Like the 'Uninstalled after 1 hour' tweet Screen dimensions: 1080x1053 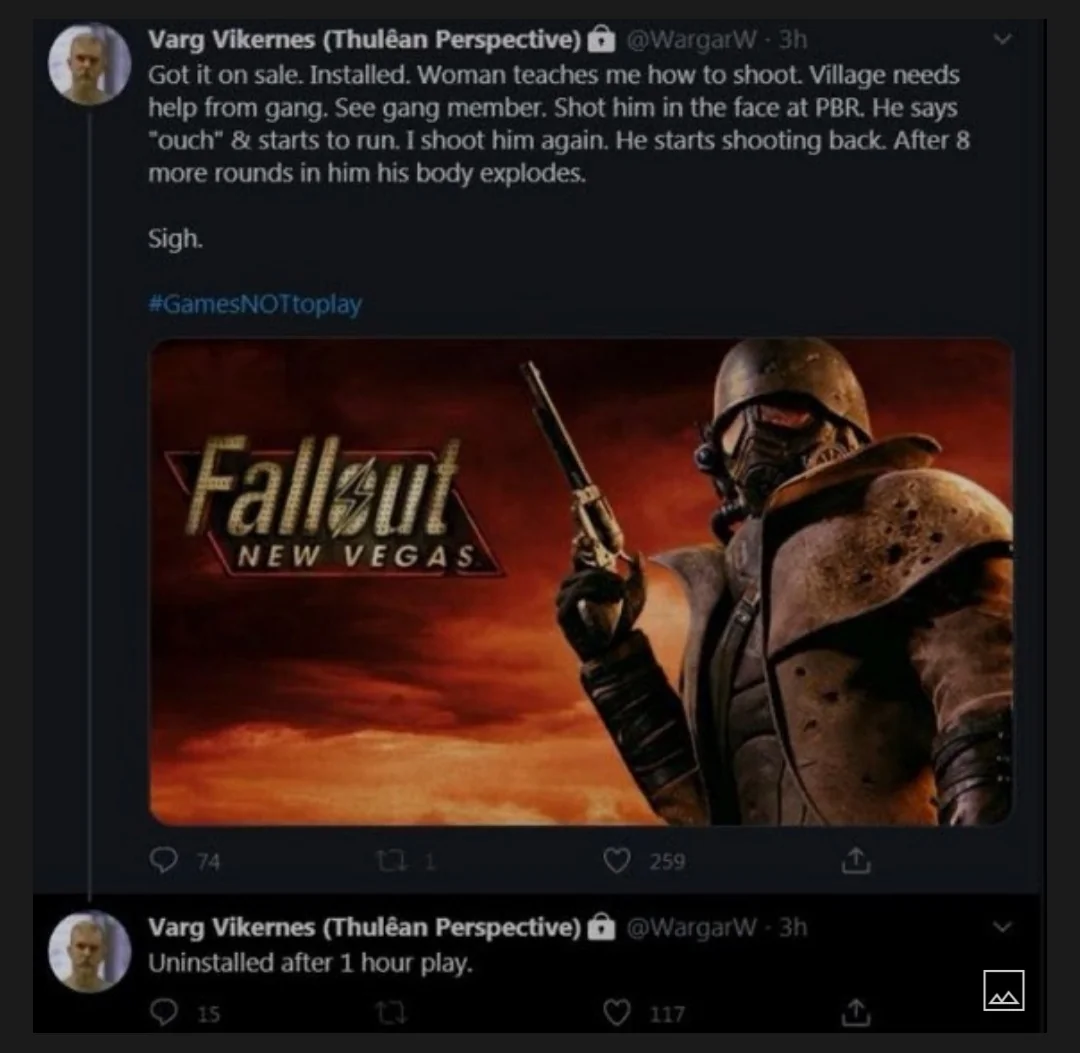[x=617, y=1013]
